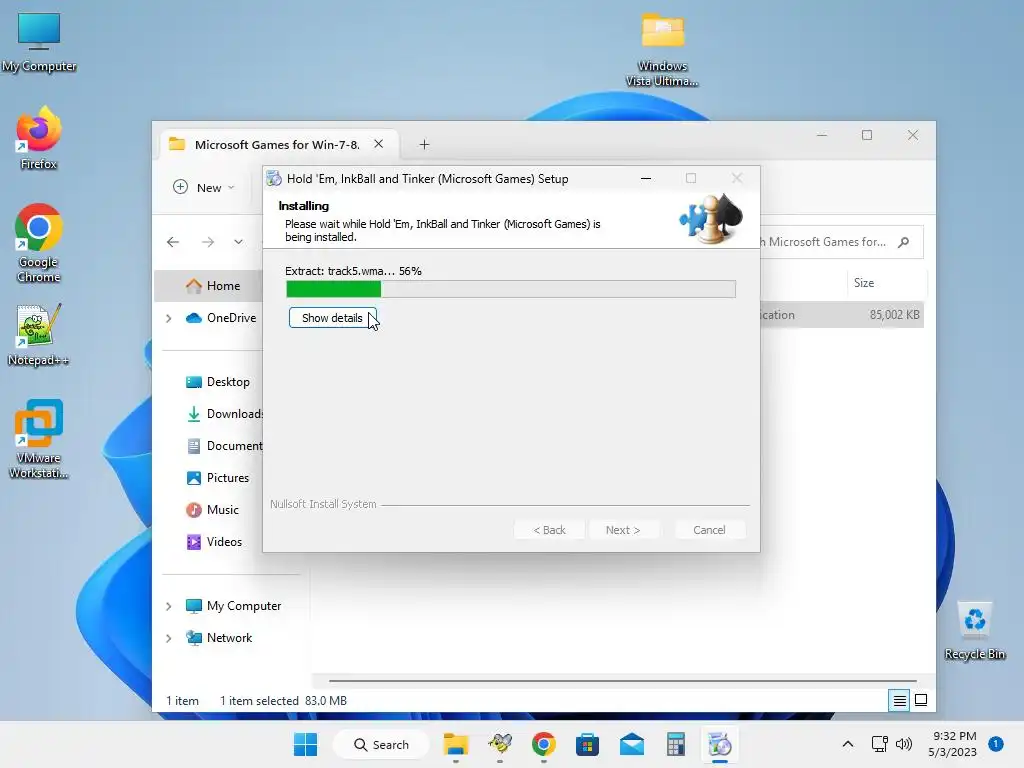Select OneDrive in navigation pane
Viewport: 1024px width, 768px height.
click(220, 318)
